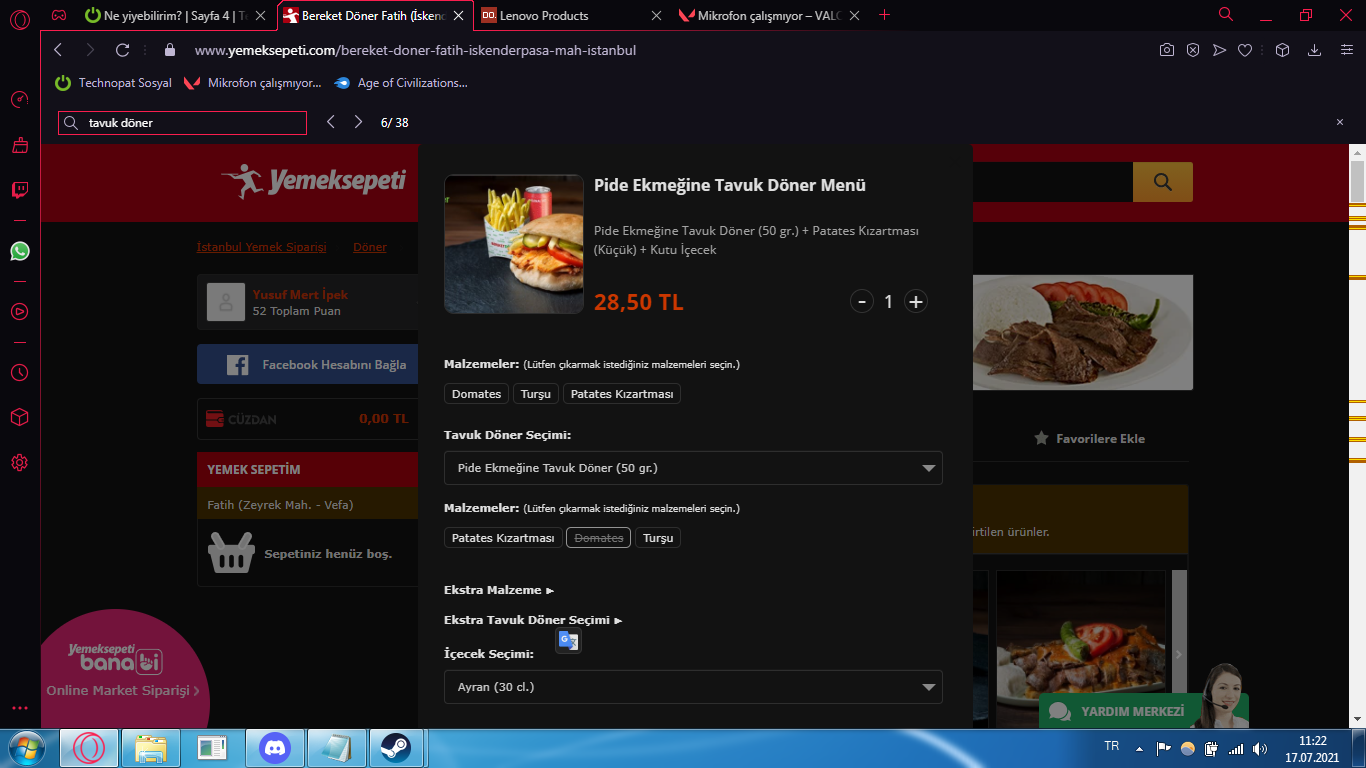
Task: Take a page snapshot with camera icon
Action: click(1167, 50)
